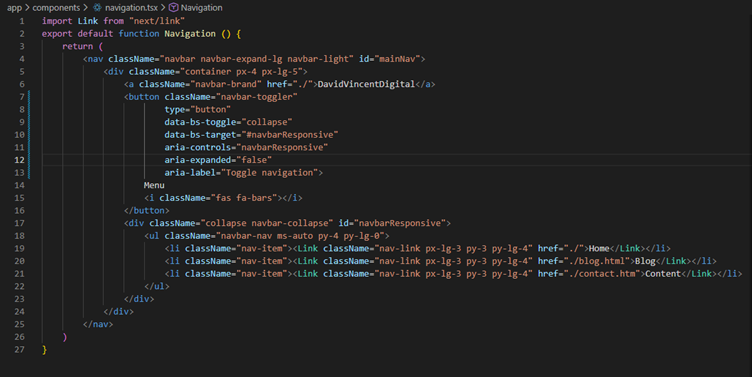The height and width of the screenshot is (377, 752).
Task: Click the 'next/link' import string
Action: pyautogui.click(x=157, y=21)
